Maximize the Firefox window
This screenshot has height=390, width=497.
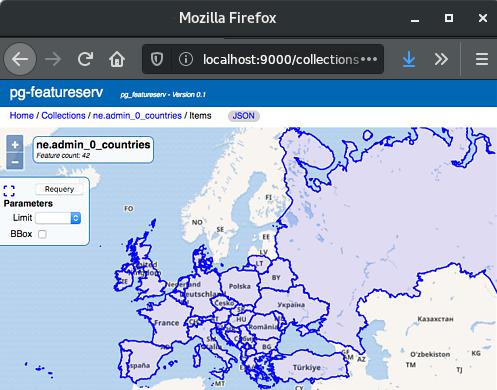click(449, 18)
